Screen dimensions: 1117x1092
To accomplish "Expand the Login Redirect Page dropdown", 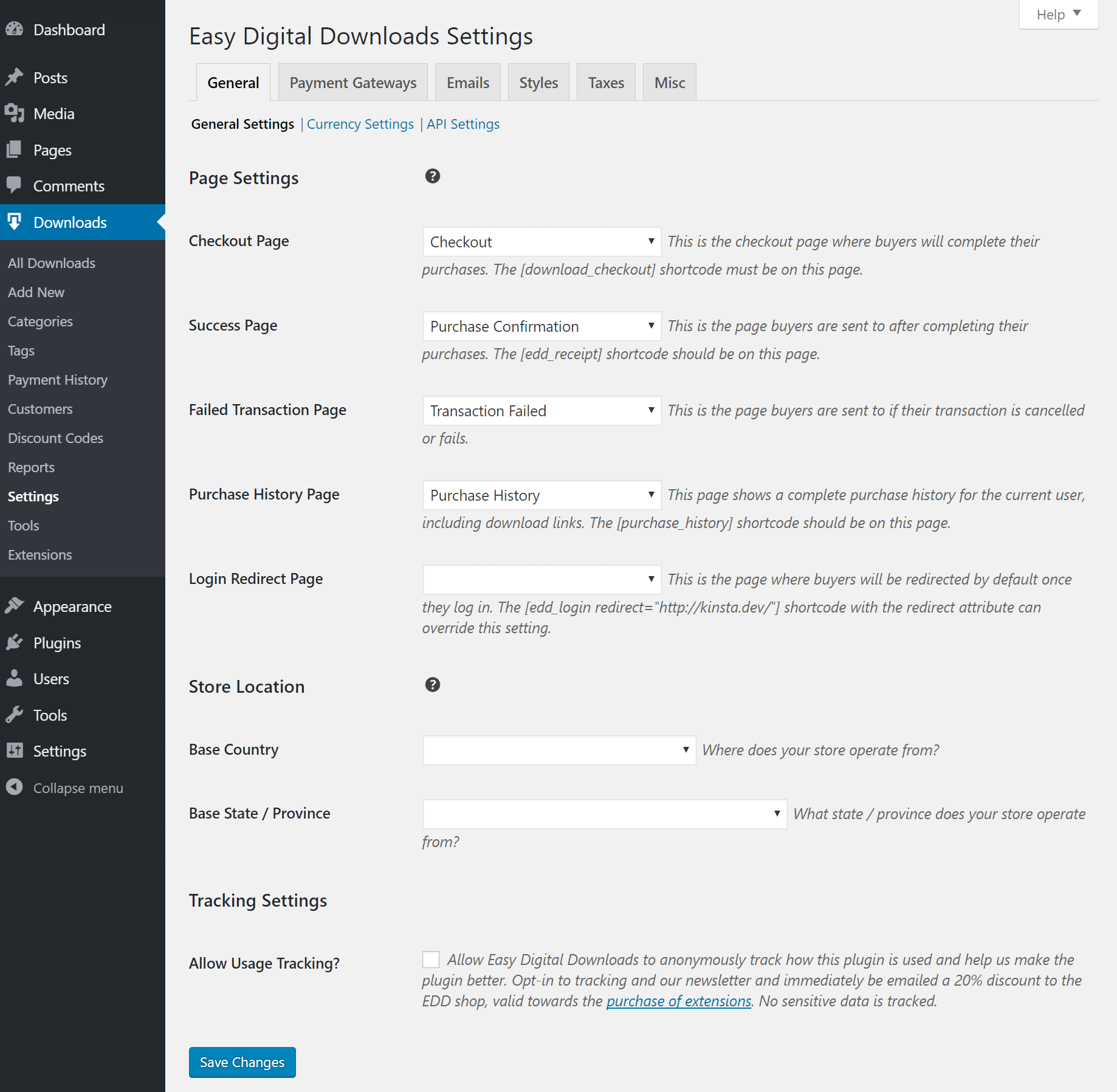I will [x=541, y=579].
